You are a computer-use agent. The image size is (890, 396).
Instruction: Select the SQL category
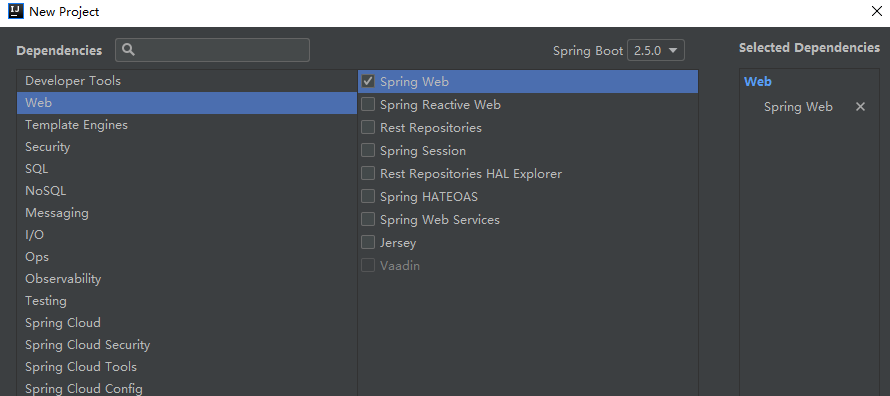[x=187, y=169]
